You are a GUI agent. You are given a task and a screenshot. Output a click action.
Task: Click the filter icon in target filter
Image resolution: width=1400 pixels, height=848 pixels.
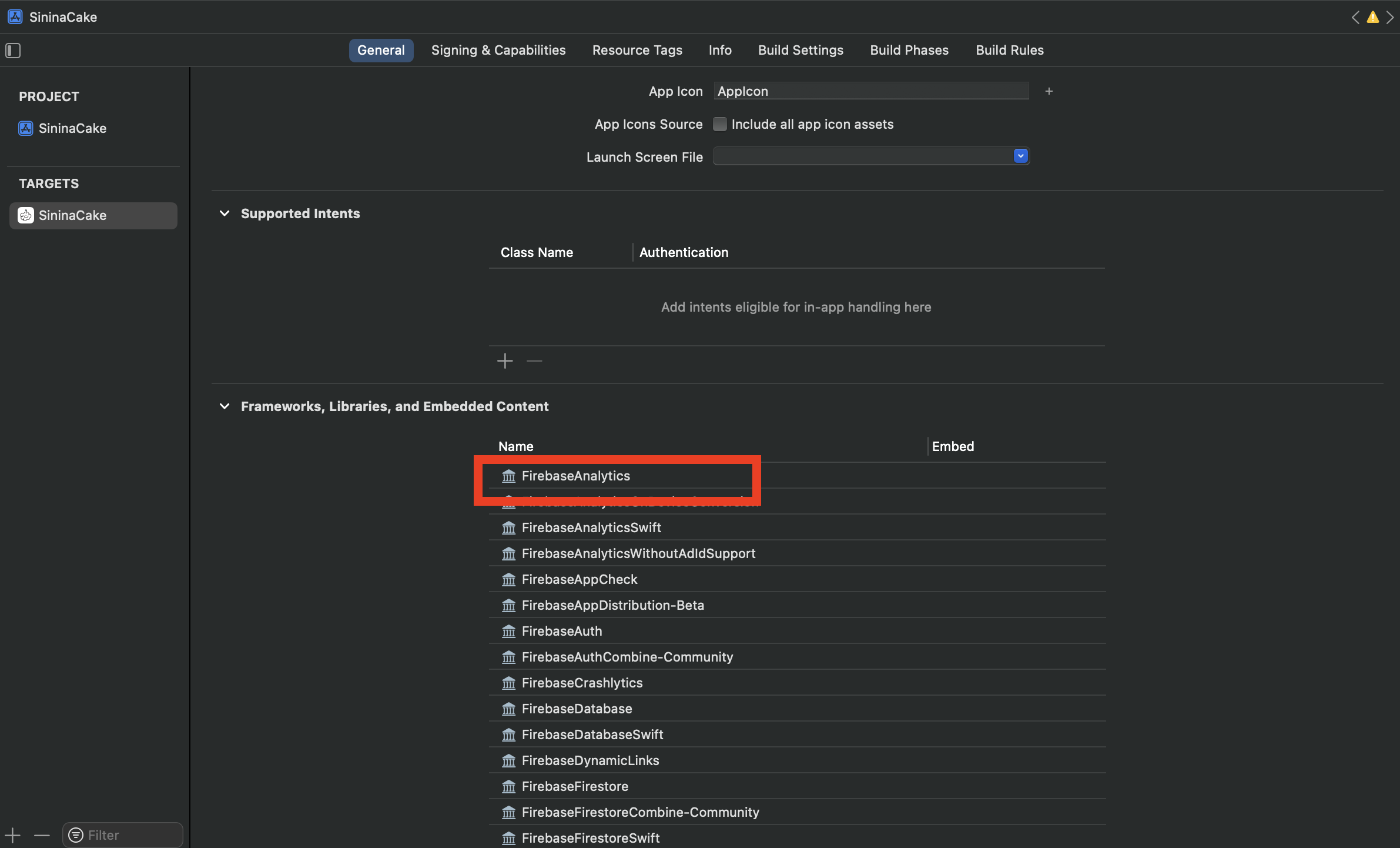point(76,835)
